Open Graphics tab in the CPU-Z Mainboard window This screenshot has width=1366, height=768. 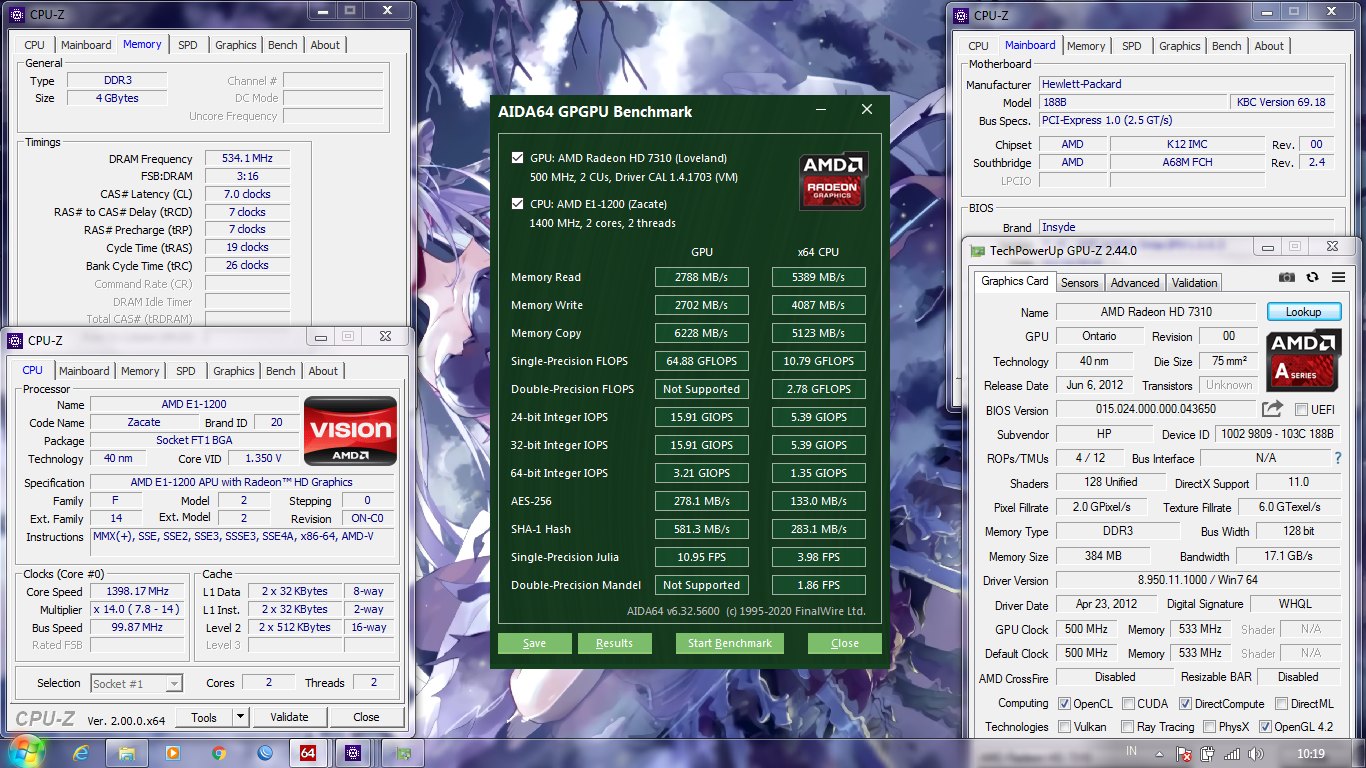click(x=1180, y=46)
